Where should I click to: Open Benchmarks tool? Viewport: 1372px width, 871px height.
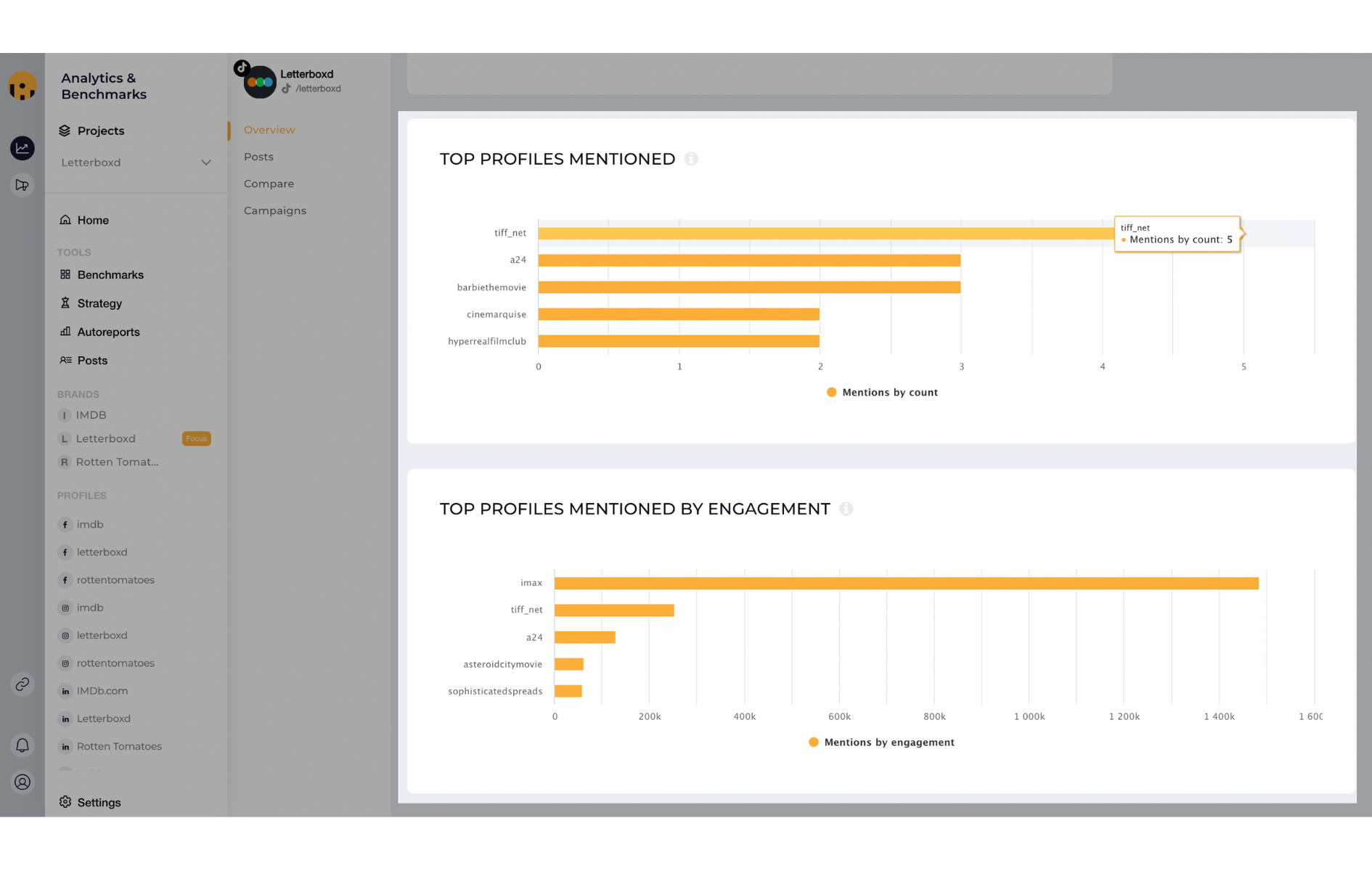point(102,275)
